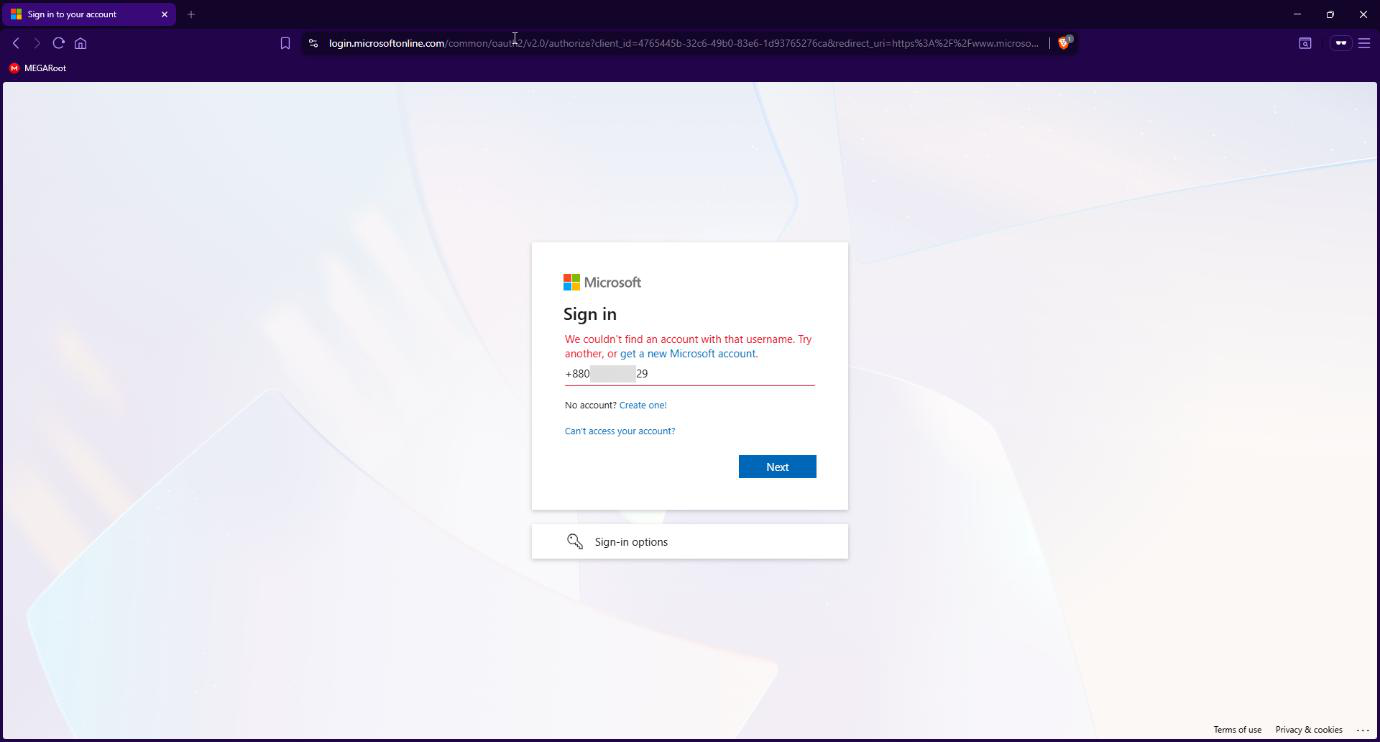1380x742 pixels.
Task: Click the 'Create one!' link
Action: [x=642, y=405]
